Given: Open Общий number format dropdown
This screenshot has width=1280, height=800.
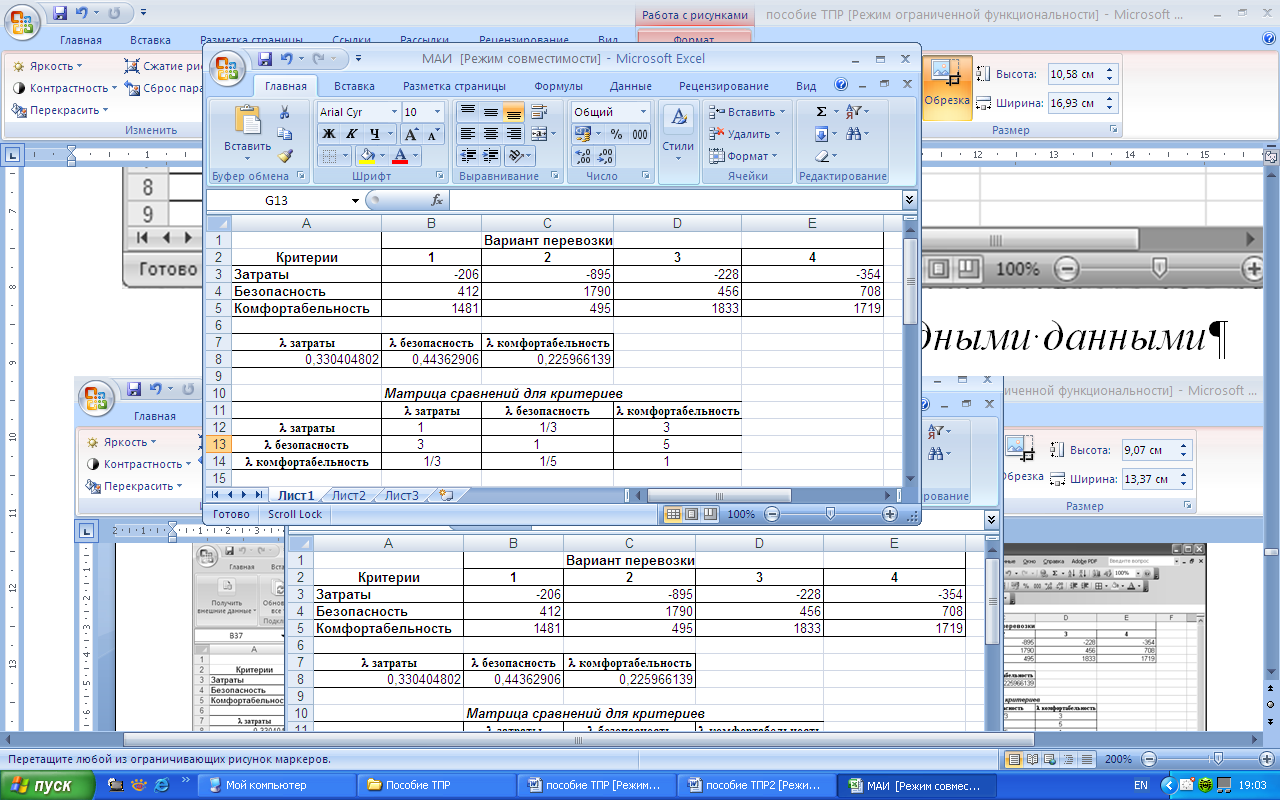Looking at the screenshot, I should click(x=641, y=112).
